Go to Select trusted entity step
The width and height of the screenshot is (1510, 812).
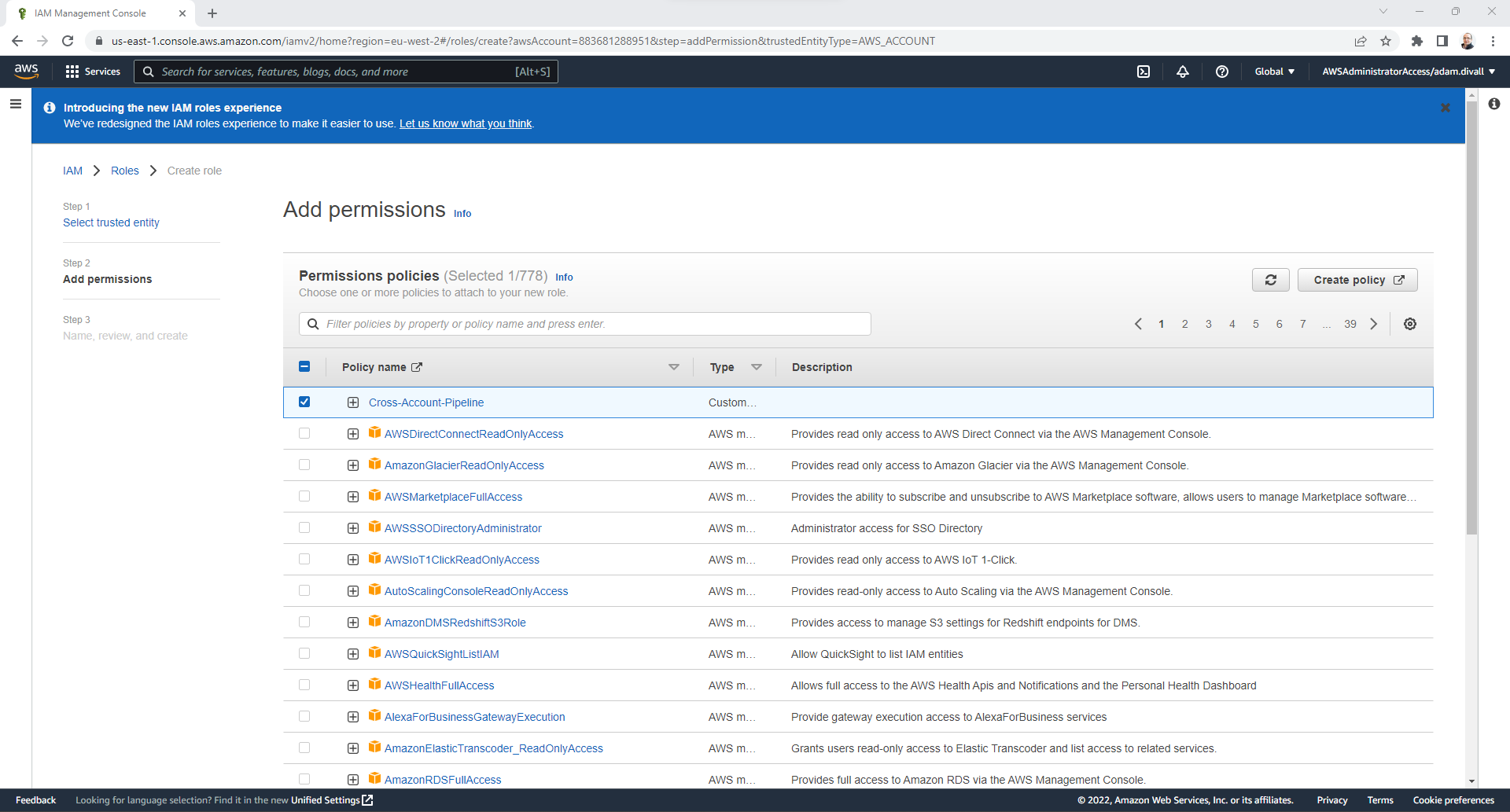pos(111,222)
